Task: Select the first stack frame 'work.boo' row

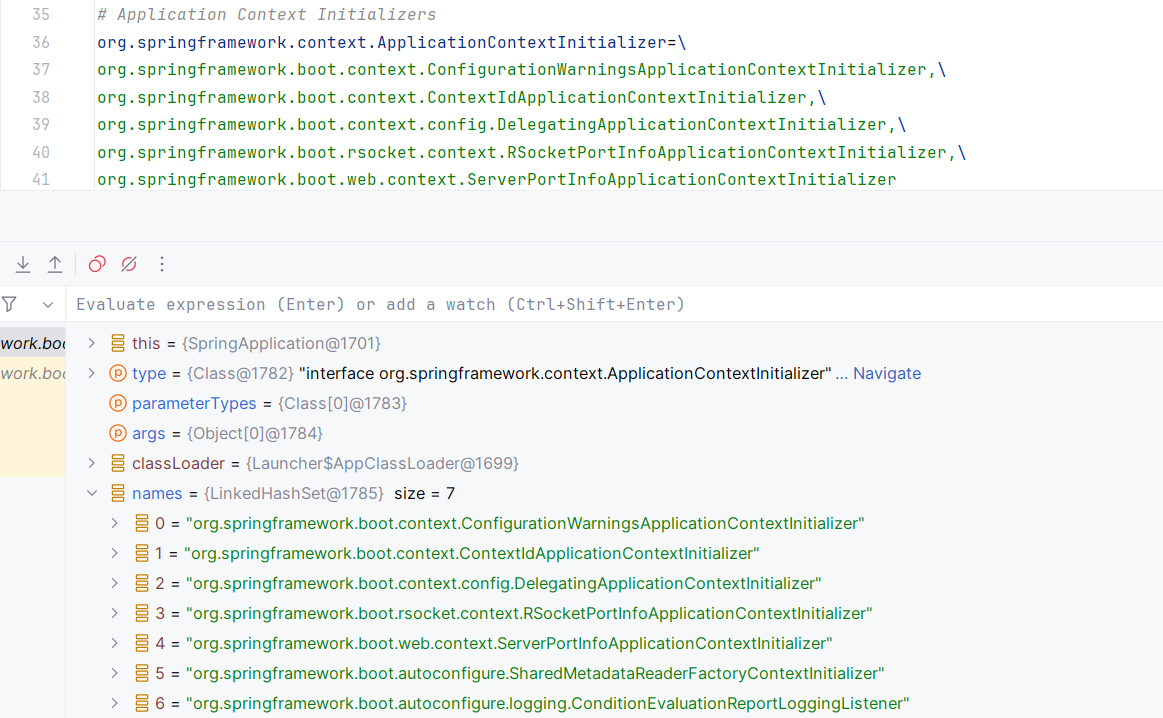Action: tap(33, 343)
